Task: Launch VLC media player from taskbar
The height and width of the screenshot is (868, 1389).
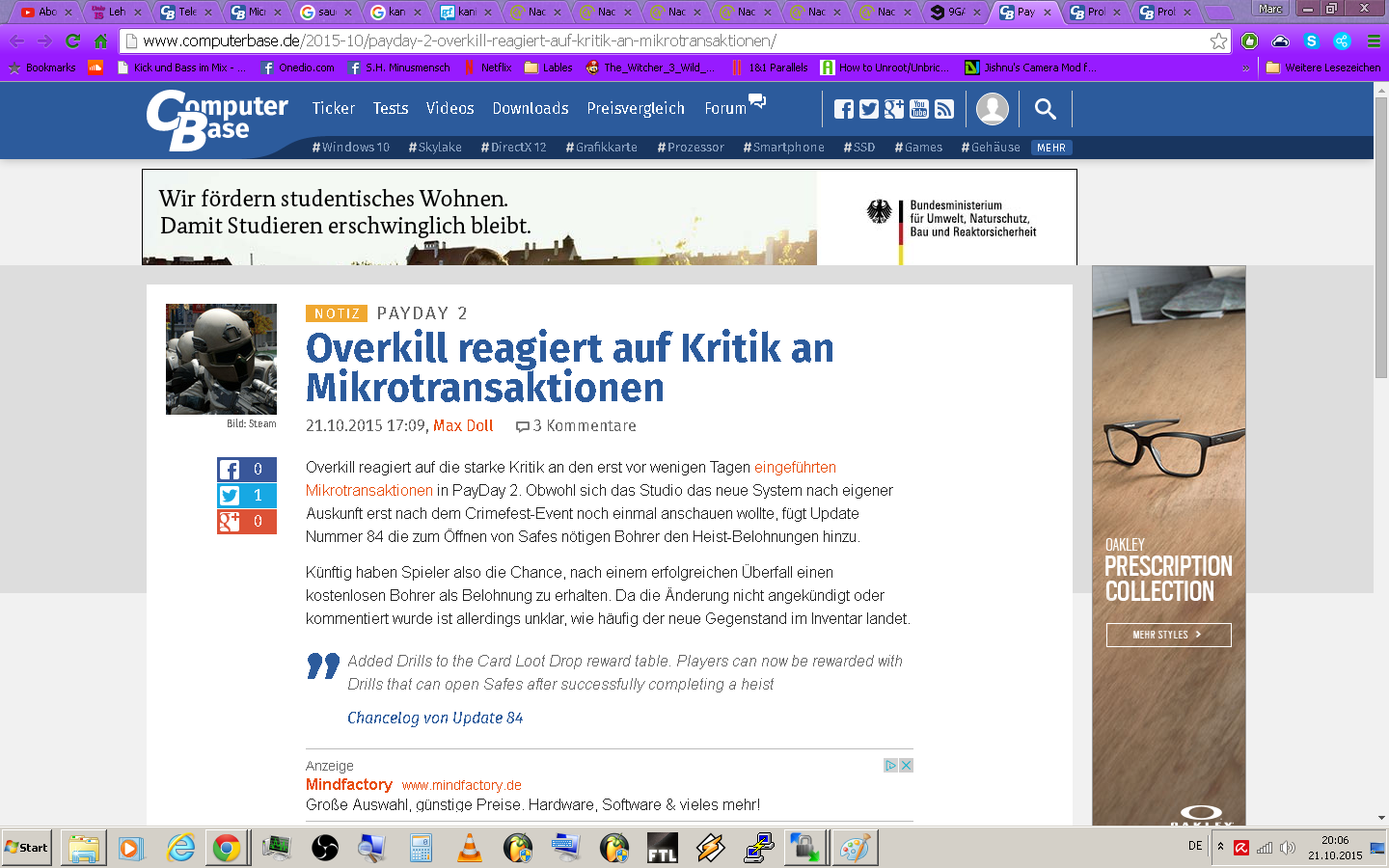Action: click(x=469, y=848)
